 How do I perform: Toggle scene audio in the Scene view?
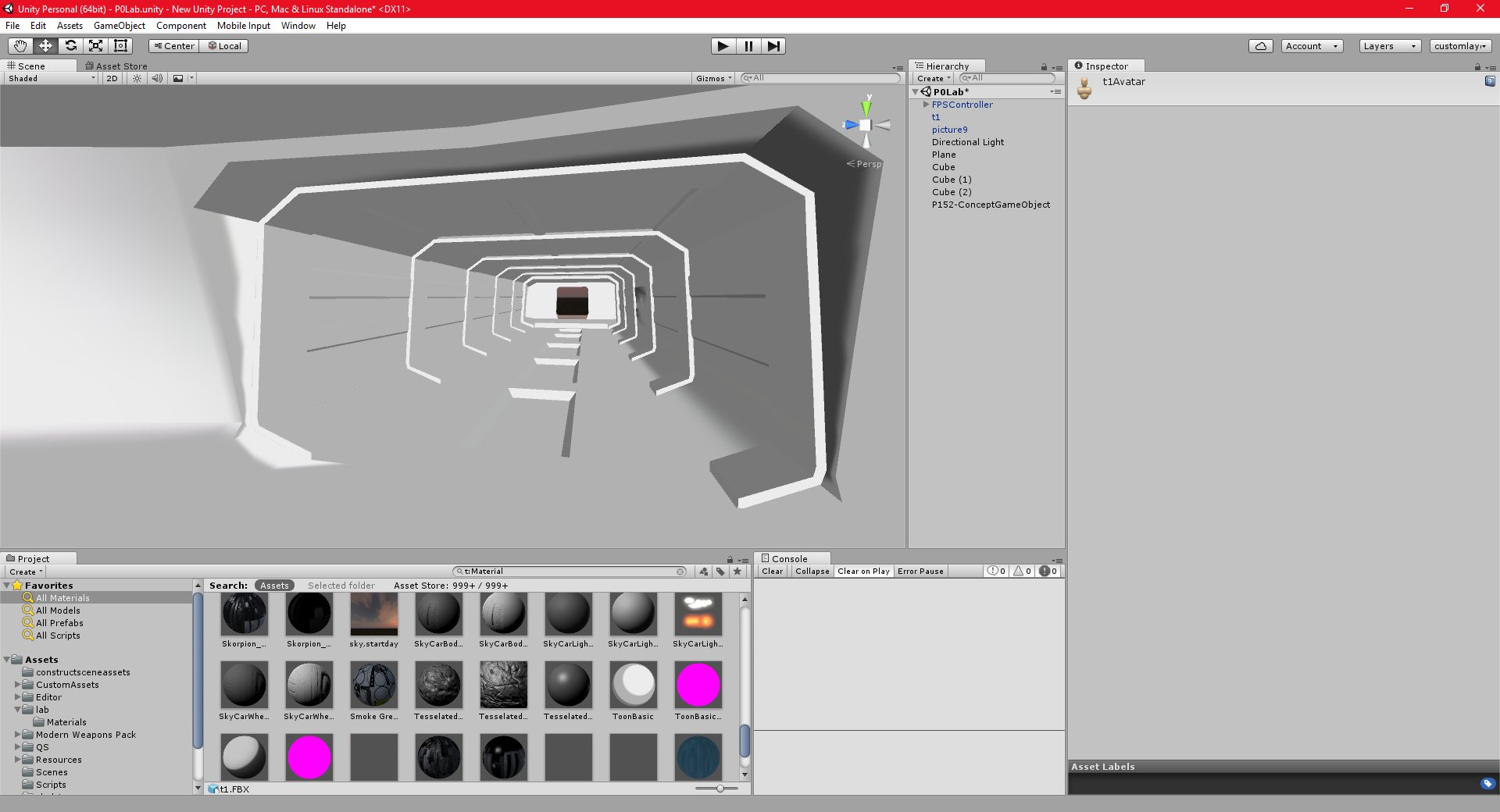[158, 78]
